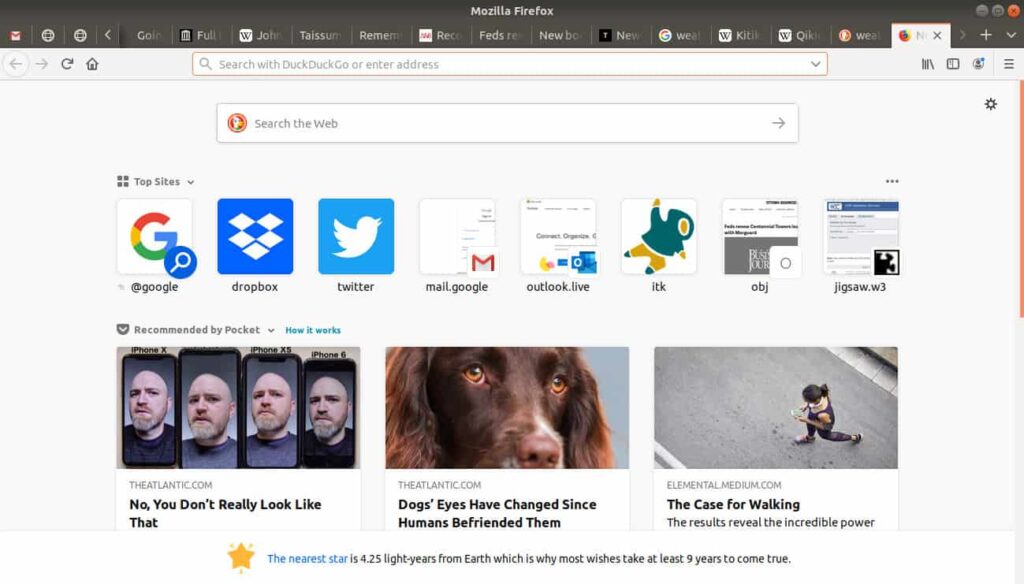This screenshot has height=584, width=1024.
Task: Go back with the back arrow button
Action: tap(16, 64)
